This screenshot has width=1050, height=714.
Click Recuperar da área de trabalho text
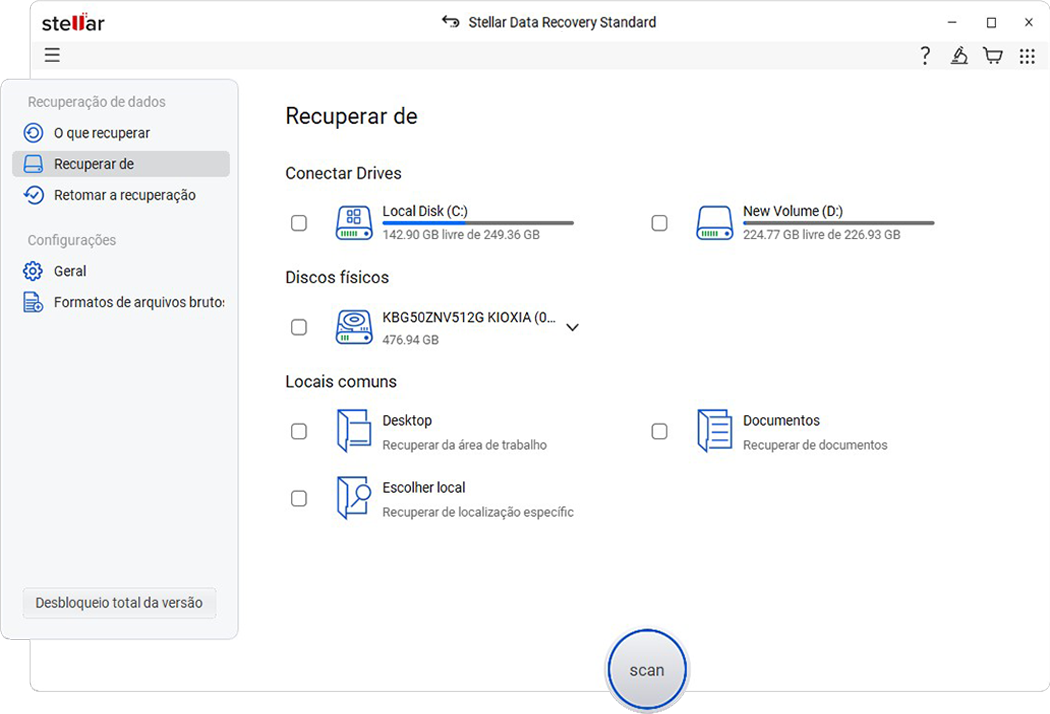pos(465,445)
